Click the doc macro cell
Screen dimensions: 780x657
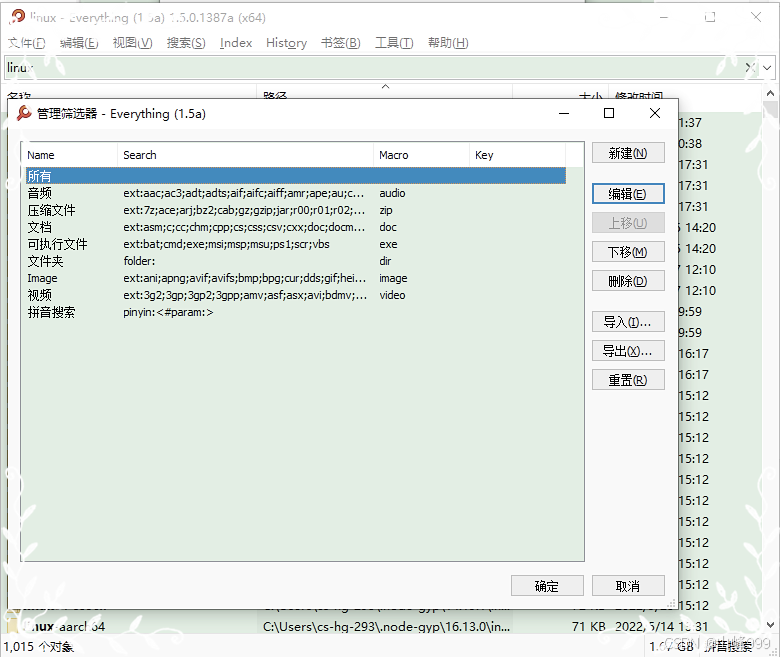tap(388, 227)
